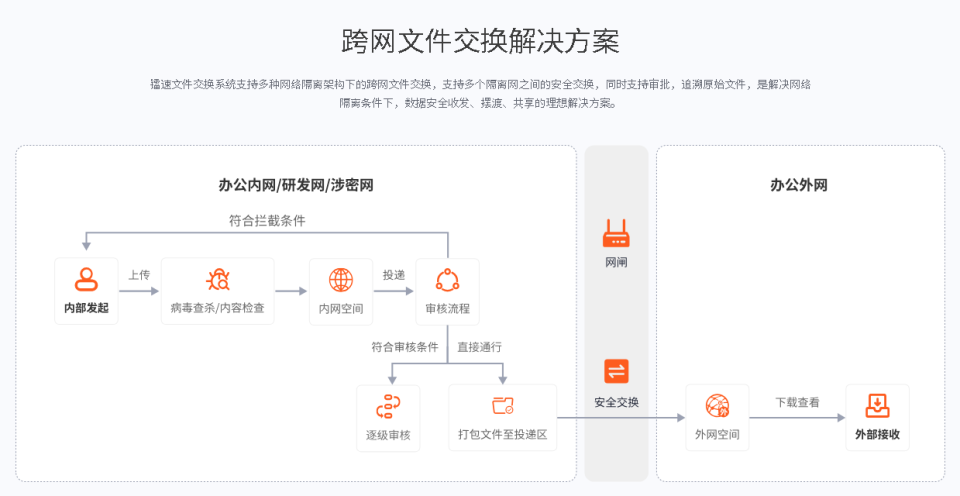Click the description line ending with 是解决网络
Screen dimensions: 960x496
point(480,84)
